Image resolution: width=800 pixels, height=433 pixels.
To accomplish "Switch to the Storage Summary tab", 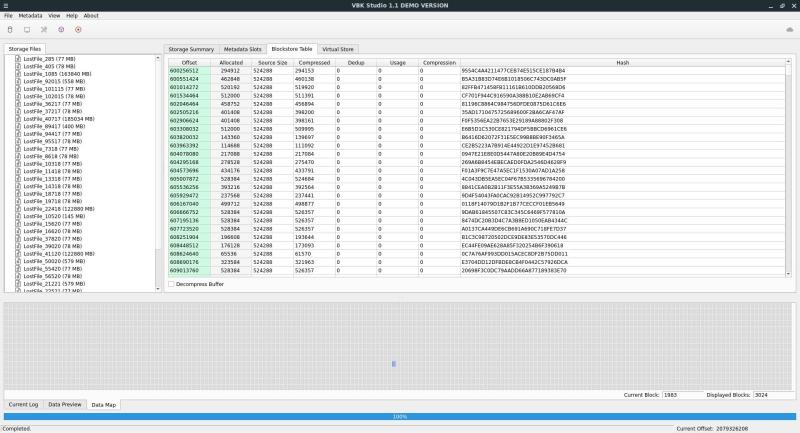I will pyautogui.click(x=191, y=49).
